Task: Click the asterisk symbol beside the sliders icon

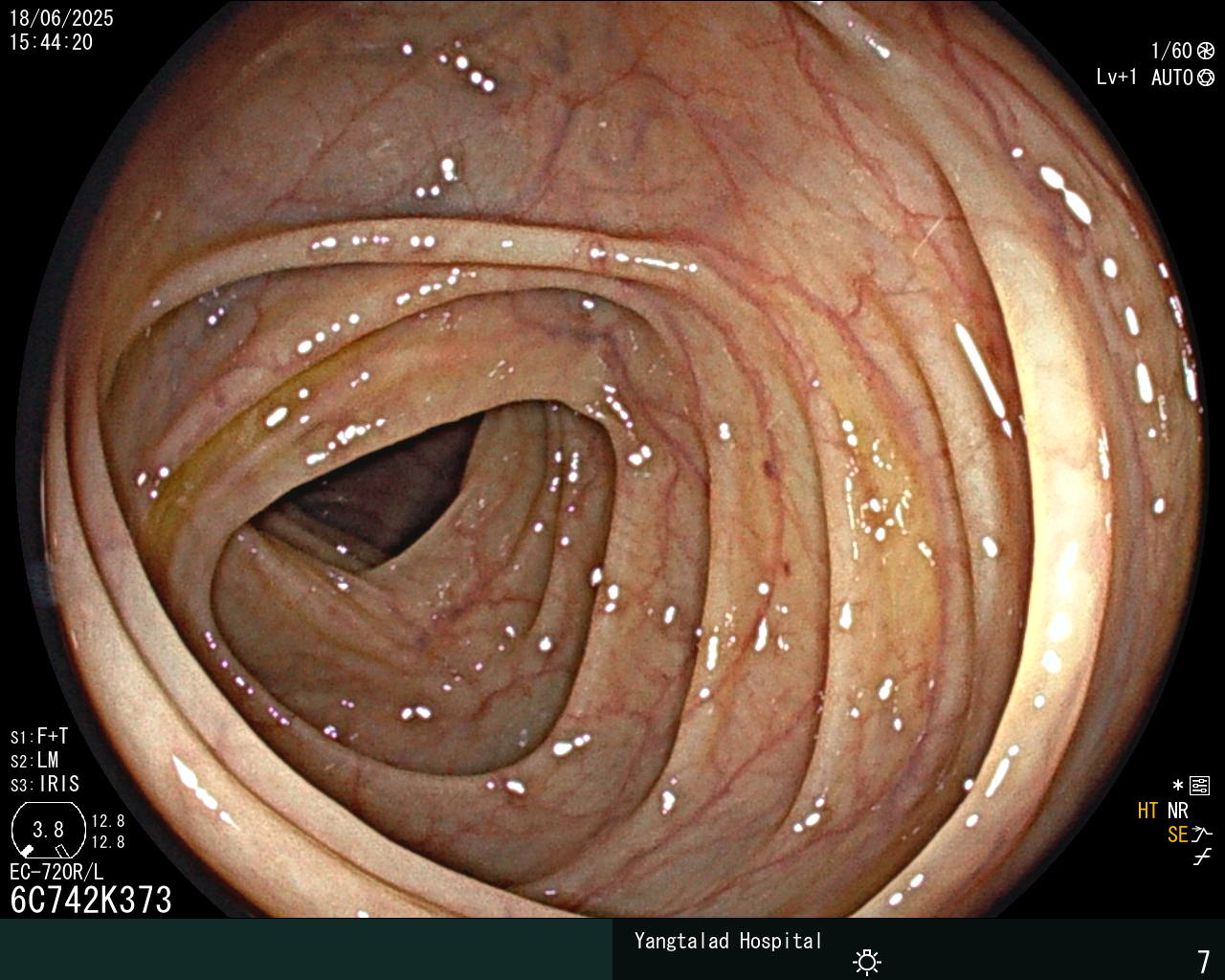Action: pyautogui.click(x=1178, y=786)
